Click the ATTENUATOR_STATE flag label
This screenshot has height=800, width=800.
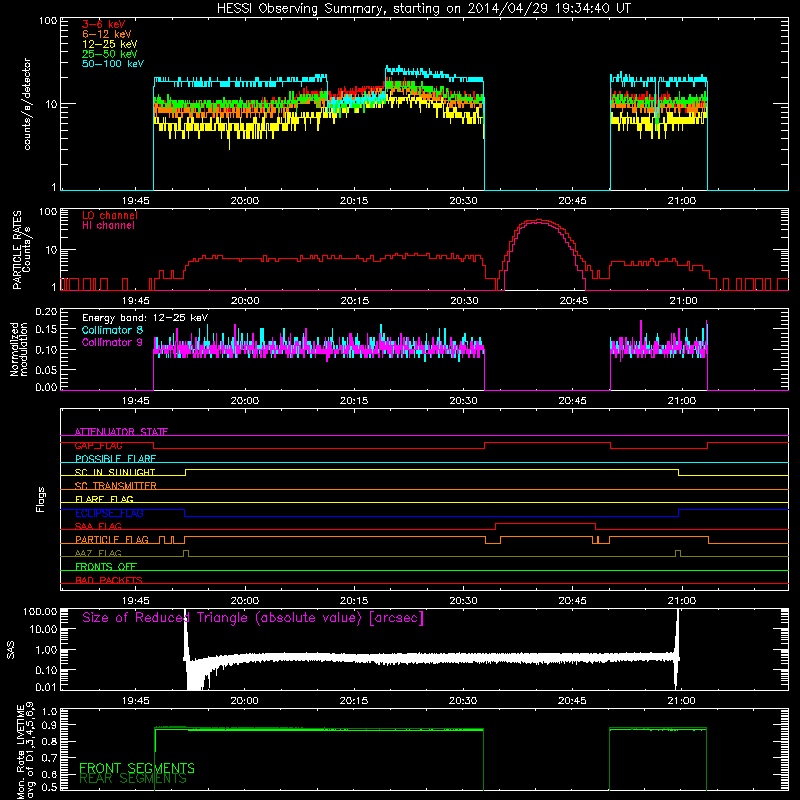(x=121, y=432)
